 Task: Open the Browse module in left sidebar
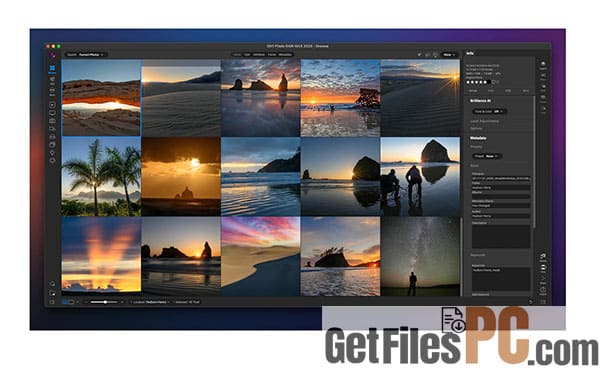52,69
